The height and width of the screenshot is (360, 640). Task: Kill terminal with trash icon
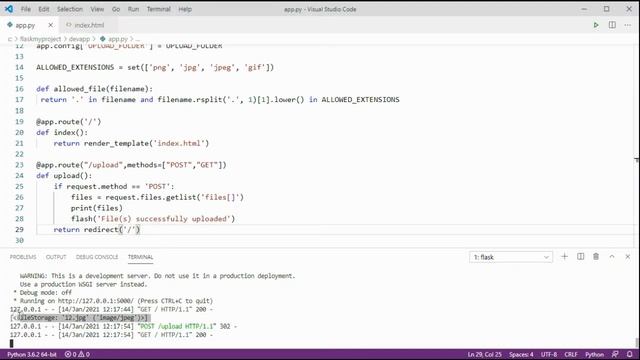coord(596,257)
